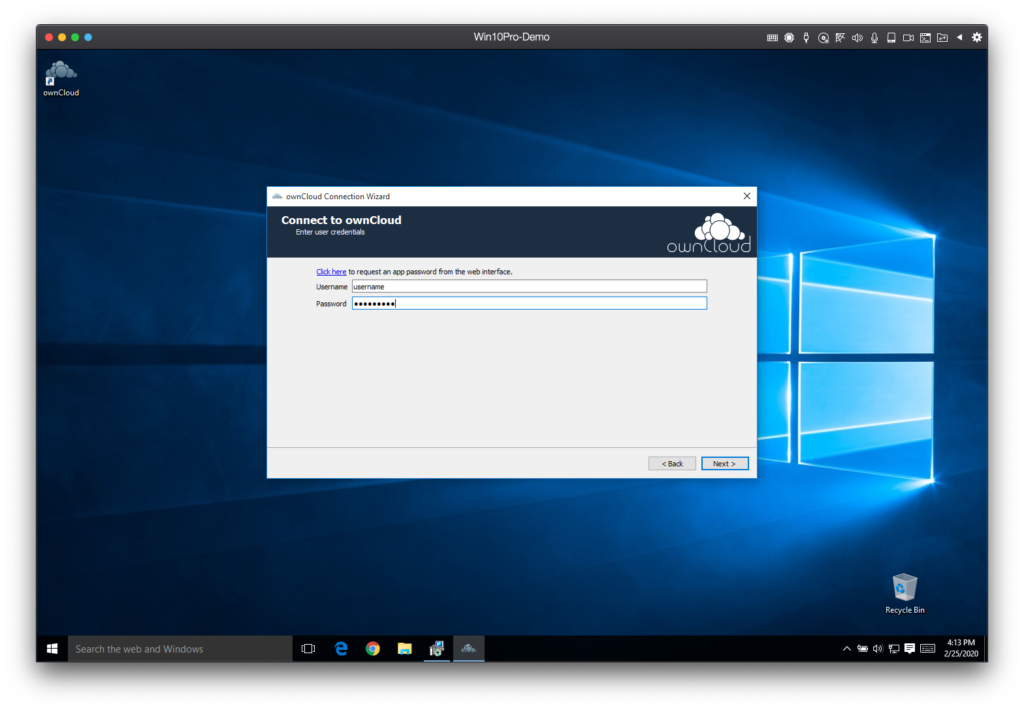Screen dimensions: 1024x710
Task: Click the CPU chip icon in Parallels toolbar
Action: click(x=789, y=38)
